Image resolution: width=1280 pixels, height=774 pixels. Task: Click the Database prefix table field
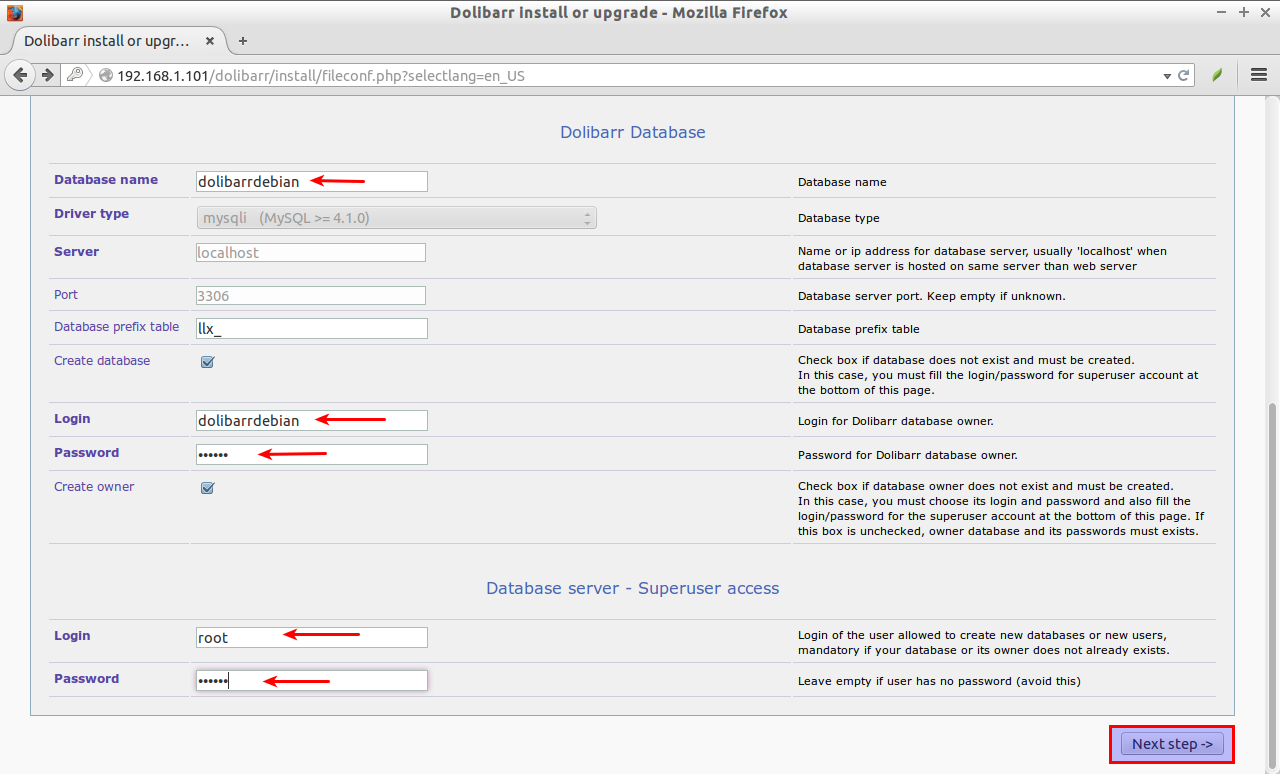click(x=312, y=328)
